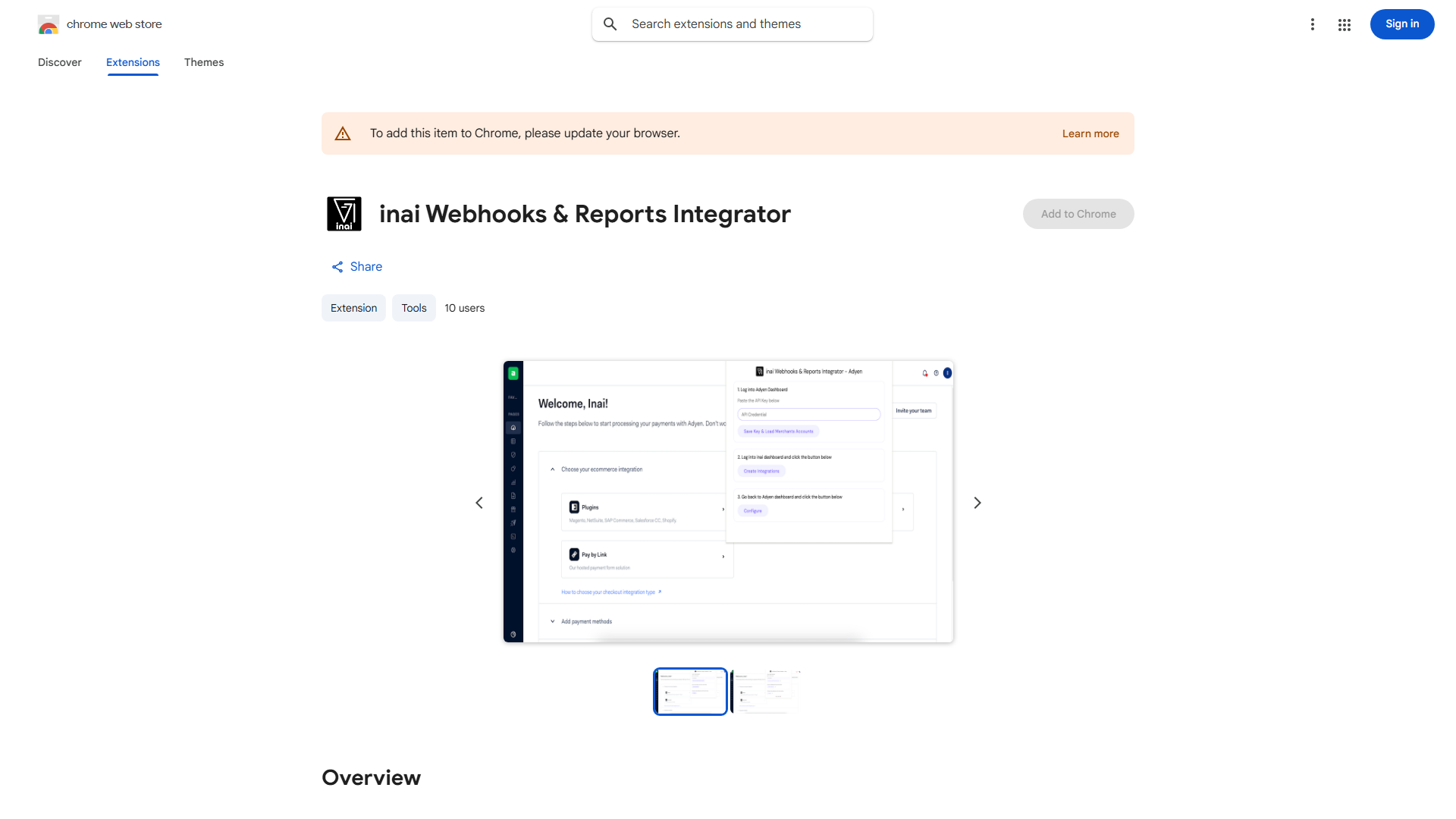Viewport: 1456px width, 819px height.
Task: Open the Google apps grid
Action: click(1344, 24)
